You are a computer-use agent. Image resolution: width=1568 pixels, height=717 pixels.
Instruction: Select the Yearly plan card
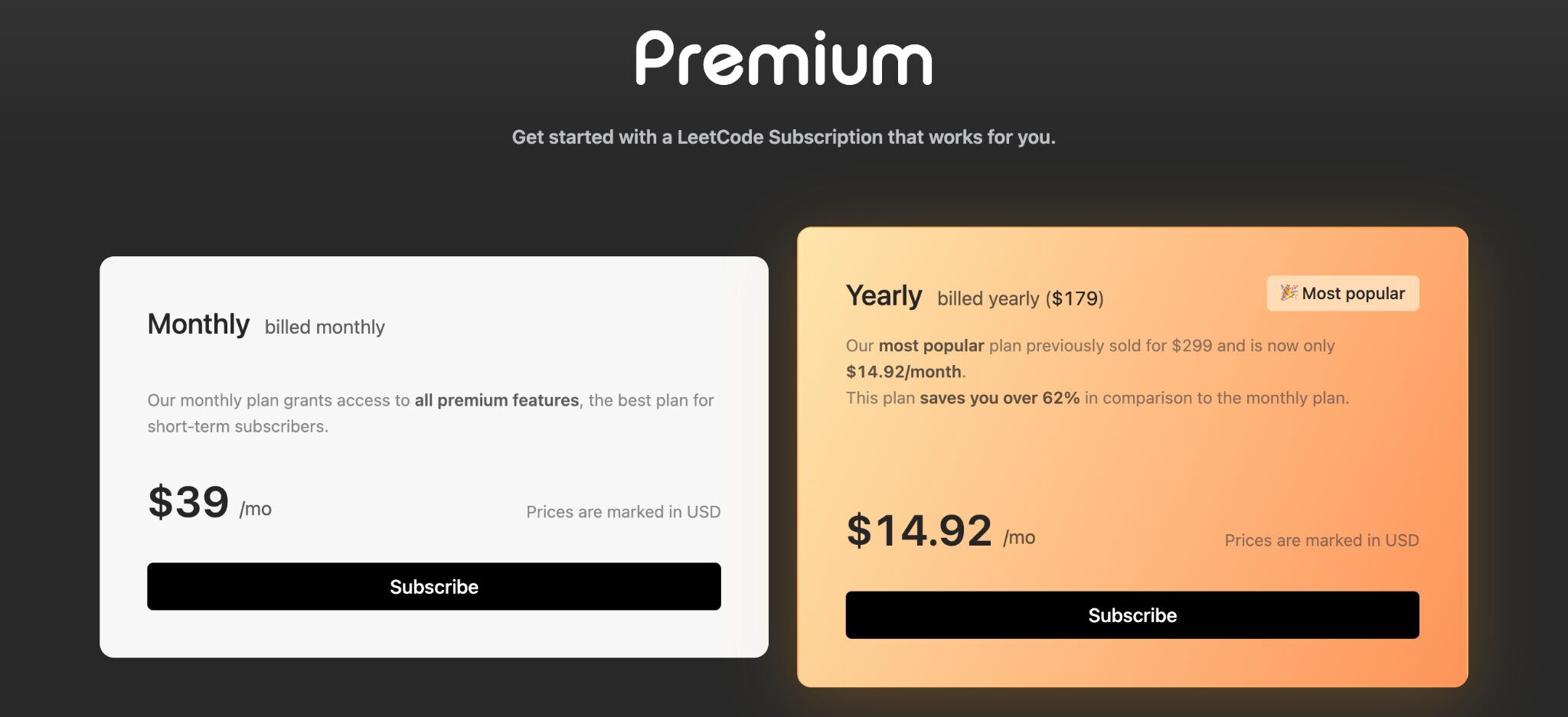[1132, 459]
